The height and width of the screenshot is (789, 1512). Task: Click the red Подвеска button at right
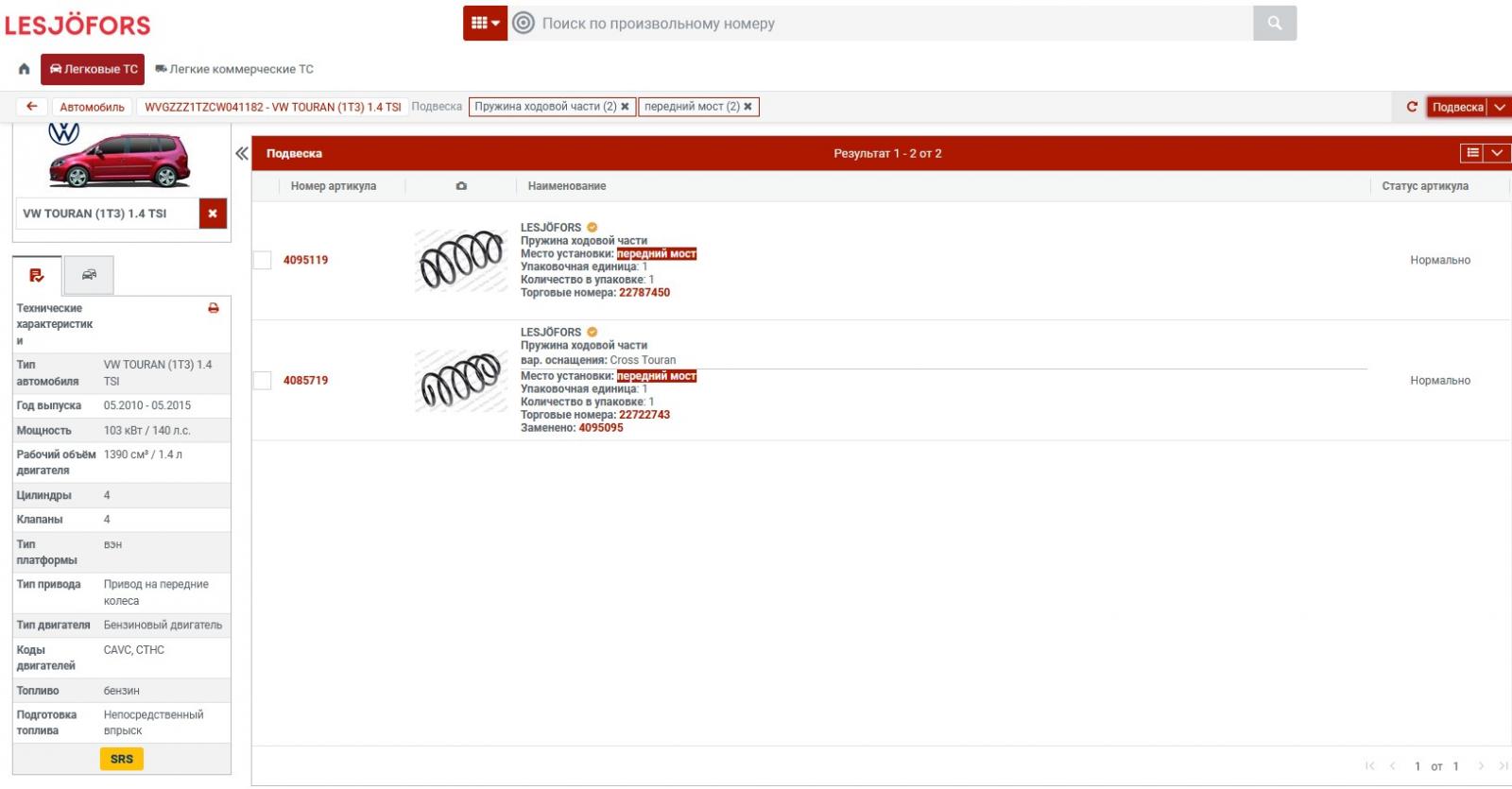[1457, 107]
